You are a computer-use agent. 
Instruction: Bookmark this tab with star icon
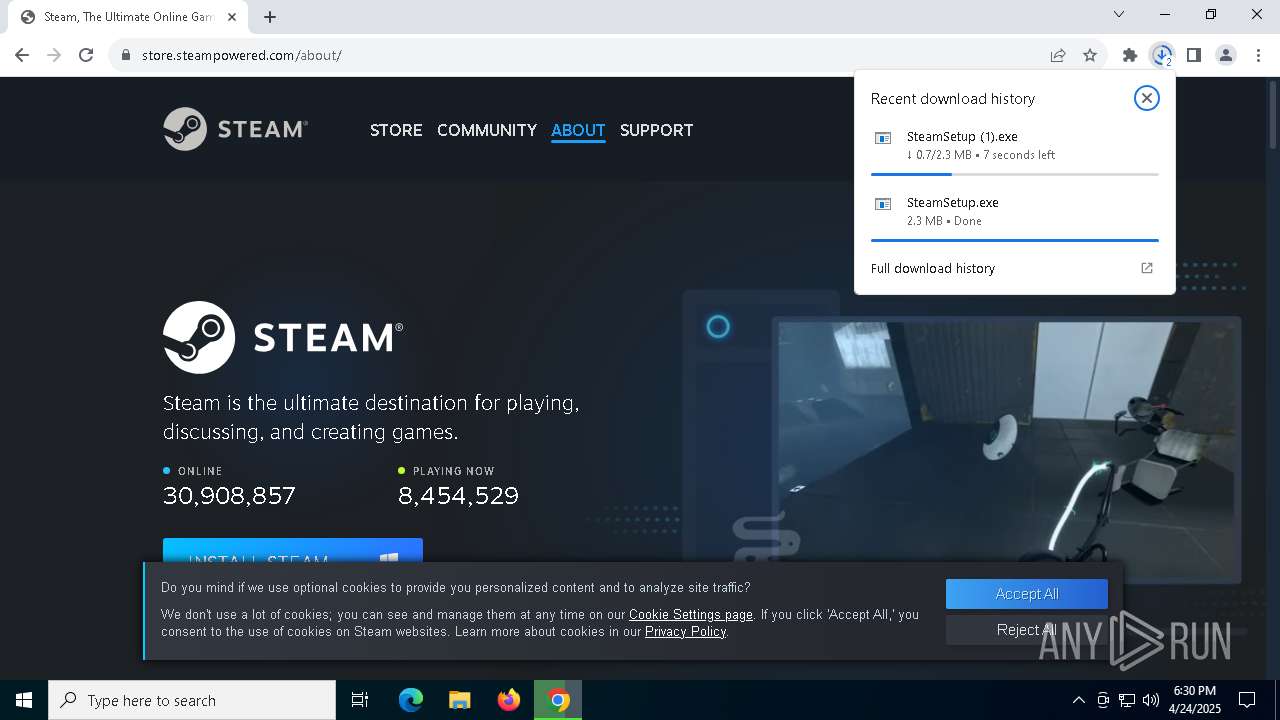1090,55
